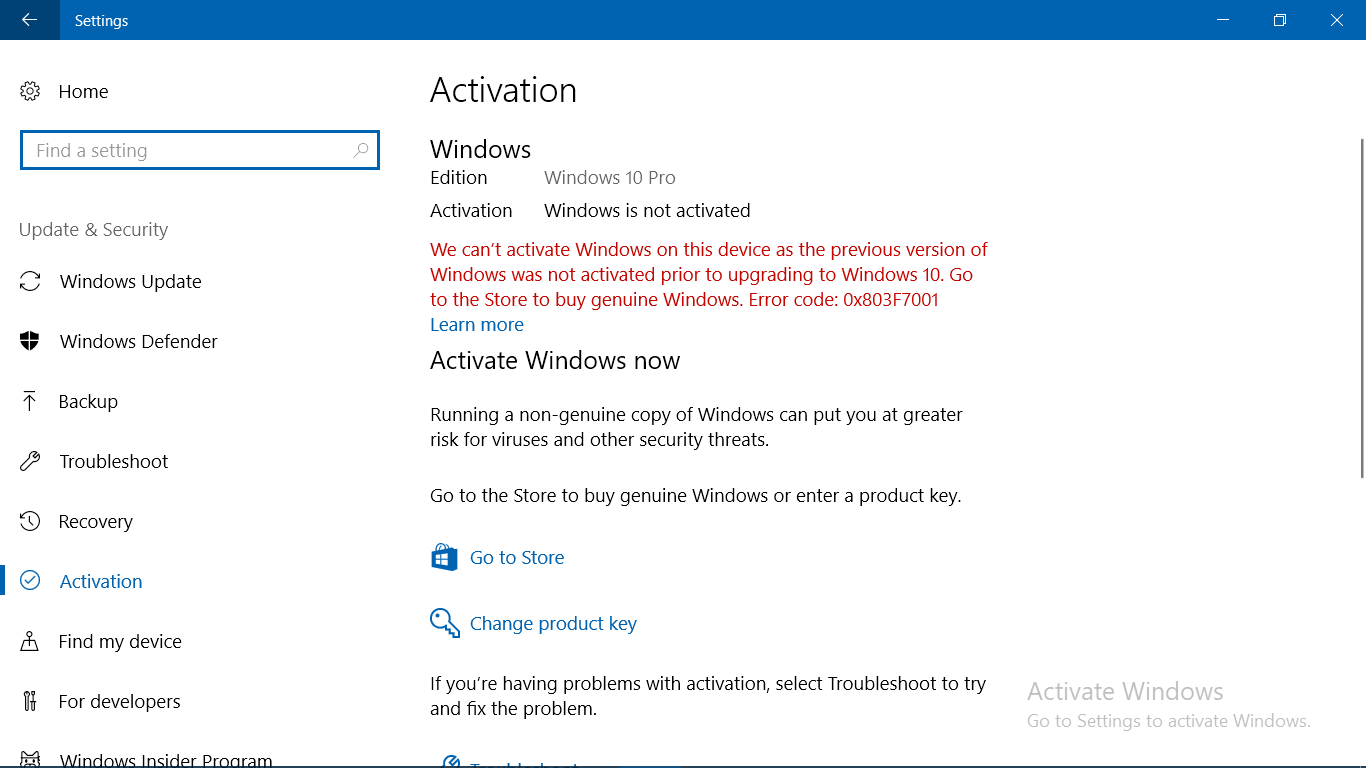This screenshot has height=768, width=1366.
Task: Click the Activation checkmark circle icon
Action: pyautogui.click(x=30, y=581)
